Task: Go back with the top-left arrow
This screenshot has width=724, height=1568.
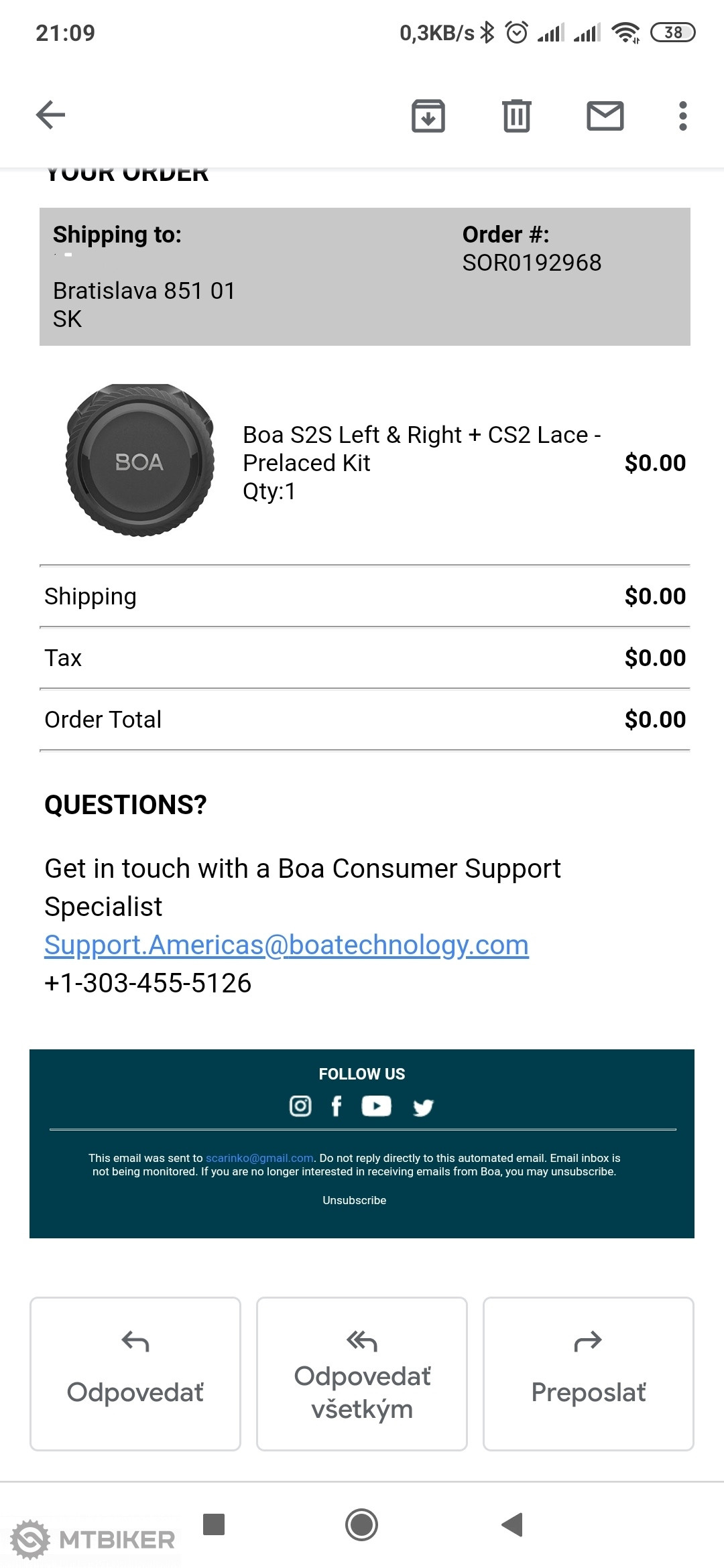Action: point(51,115)
